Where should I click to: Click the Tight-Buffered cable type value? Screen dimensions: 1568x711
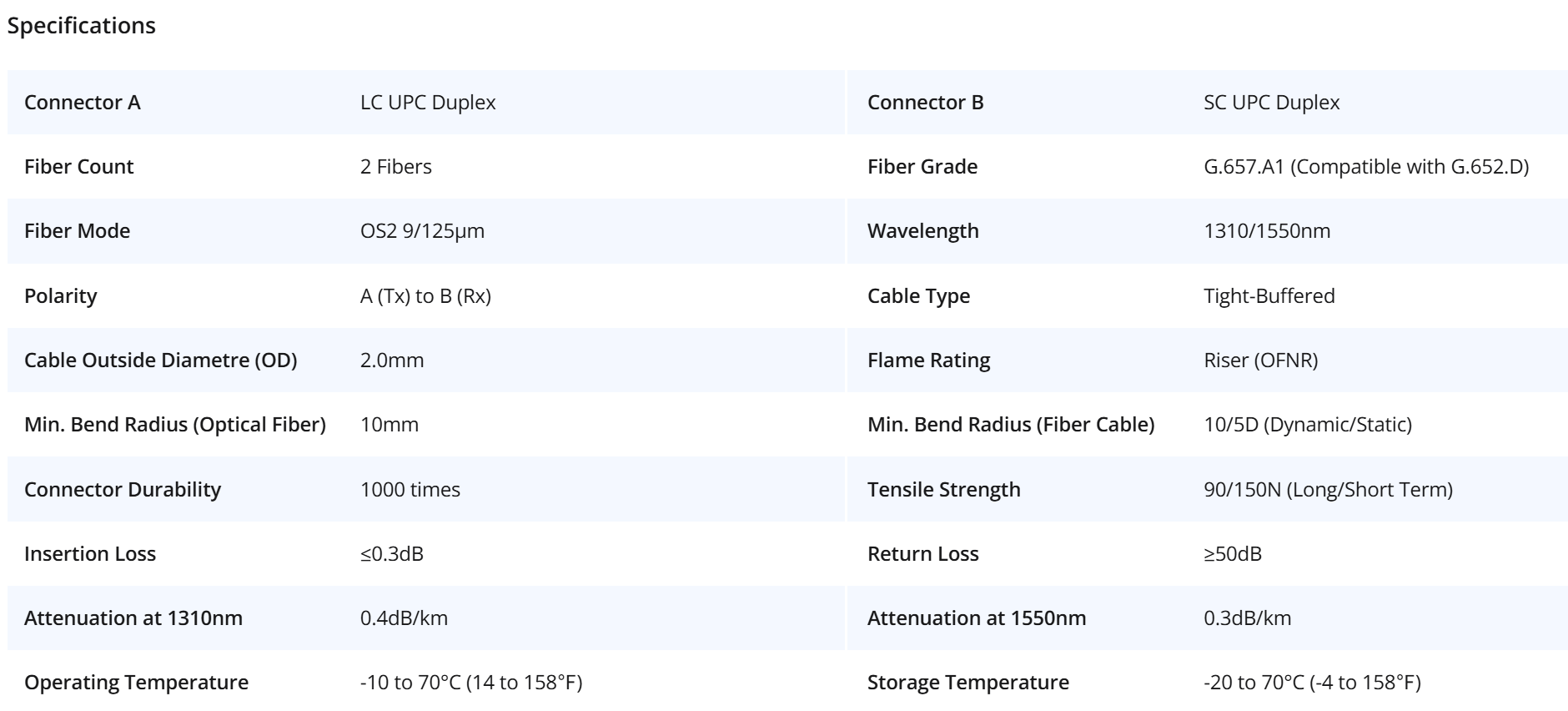pos(1269,296)
